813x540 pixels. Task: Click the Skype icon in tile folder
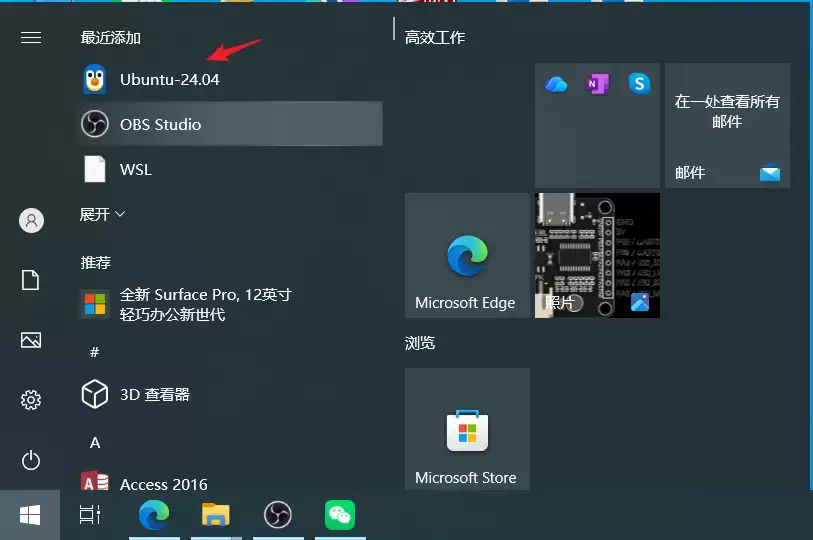(639, 85)
